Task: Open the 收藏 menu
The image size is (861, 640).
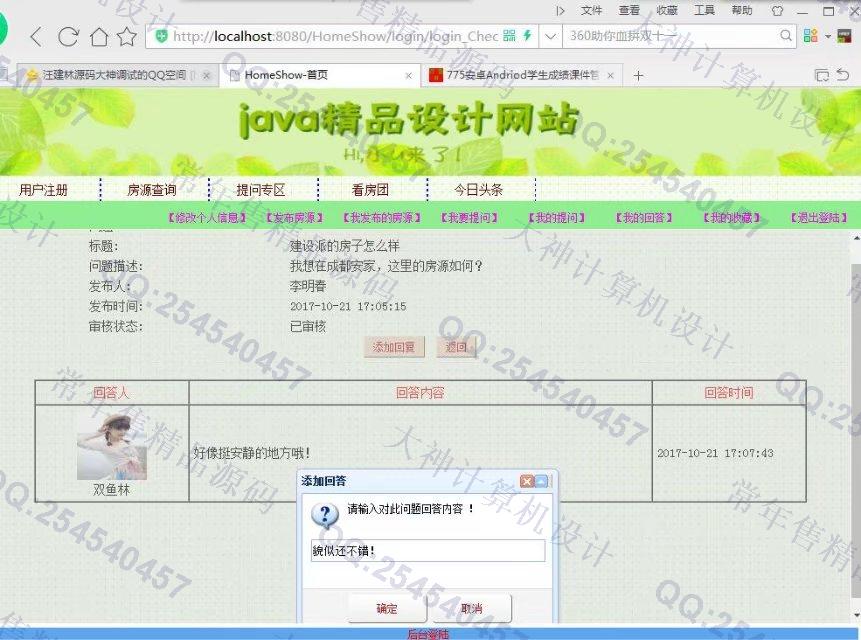Action: click(667, 10)
